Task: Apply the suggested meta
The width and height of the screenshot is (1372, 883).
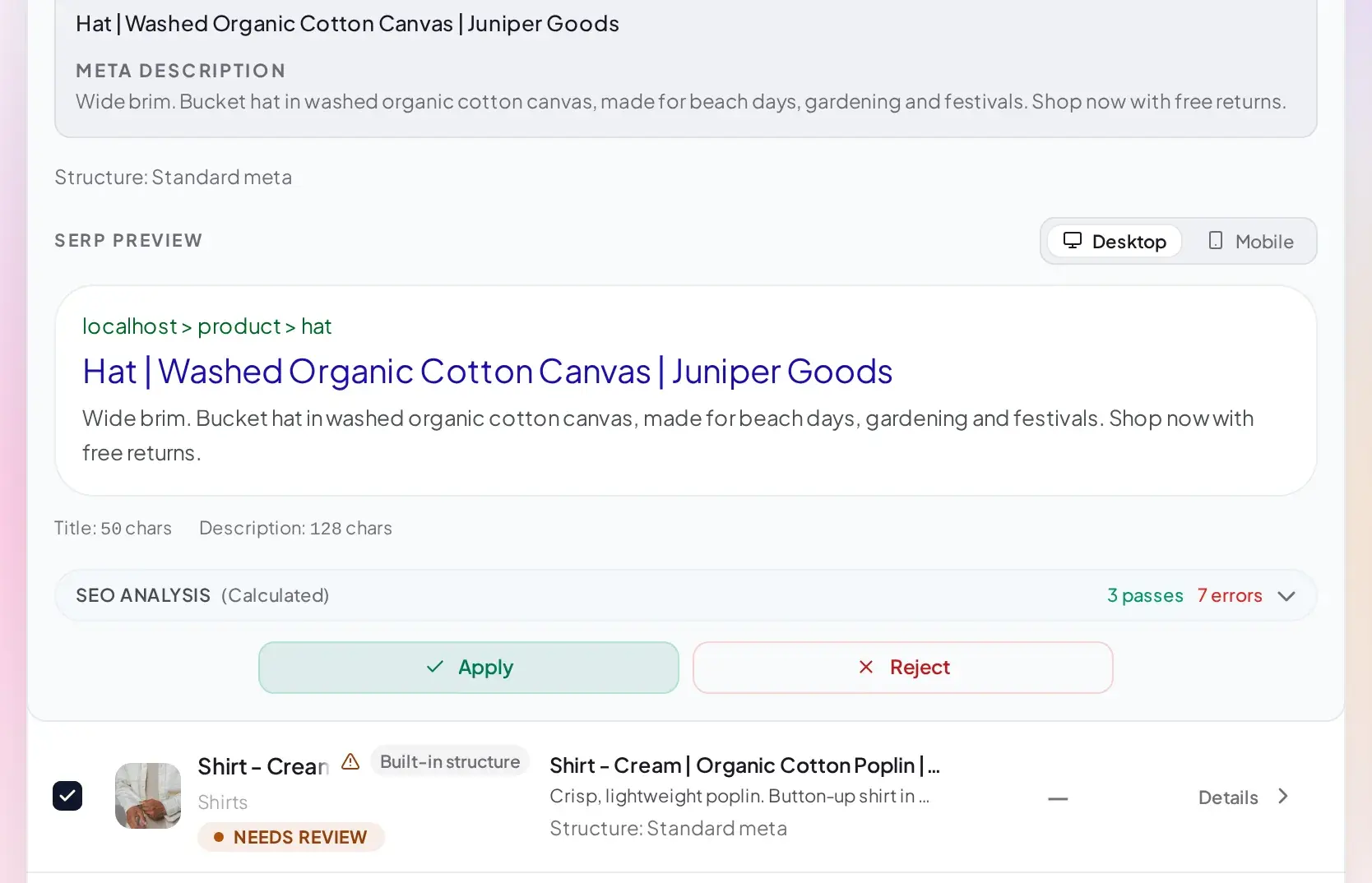Action: tap(469, 668)
